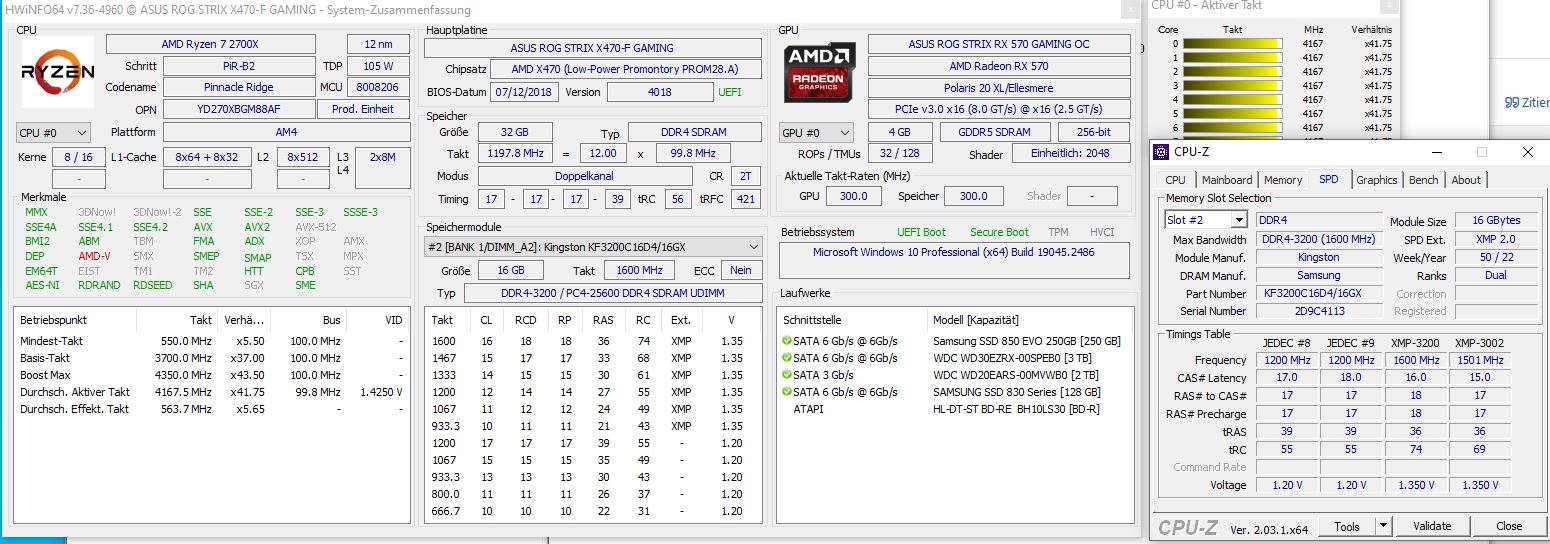Click the Polaris 20 XL/Ellesmere field
The width and height of the screenshot is (1550, 544).
tap(999, 87)
